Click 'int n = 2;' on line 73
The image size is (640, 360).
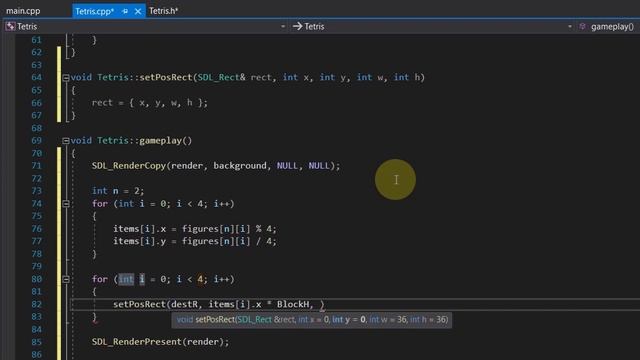pyautogui.click(x=118, y=191)
